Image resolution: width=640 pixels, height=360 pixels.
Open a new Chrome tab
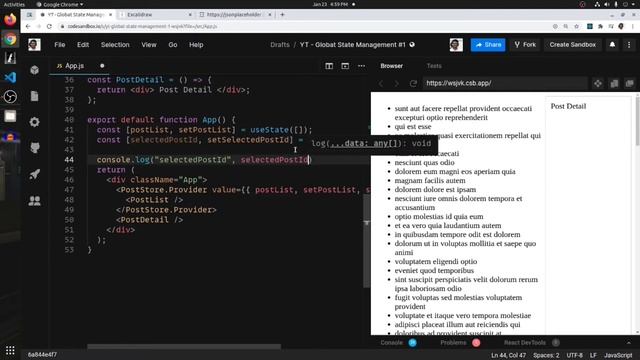pos(282,14)
